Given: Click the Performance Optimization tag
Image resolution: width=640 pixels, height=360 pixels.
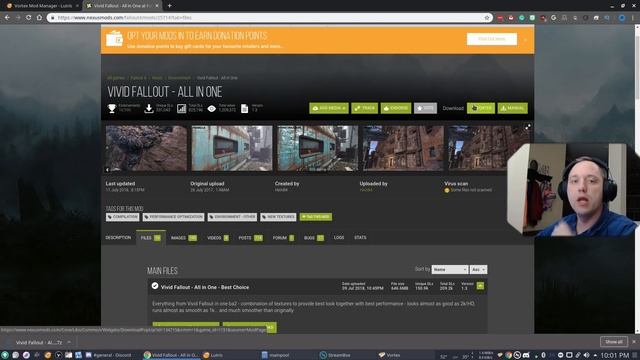Looking at the screenshot, I should coord(173,217).
